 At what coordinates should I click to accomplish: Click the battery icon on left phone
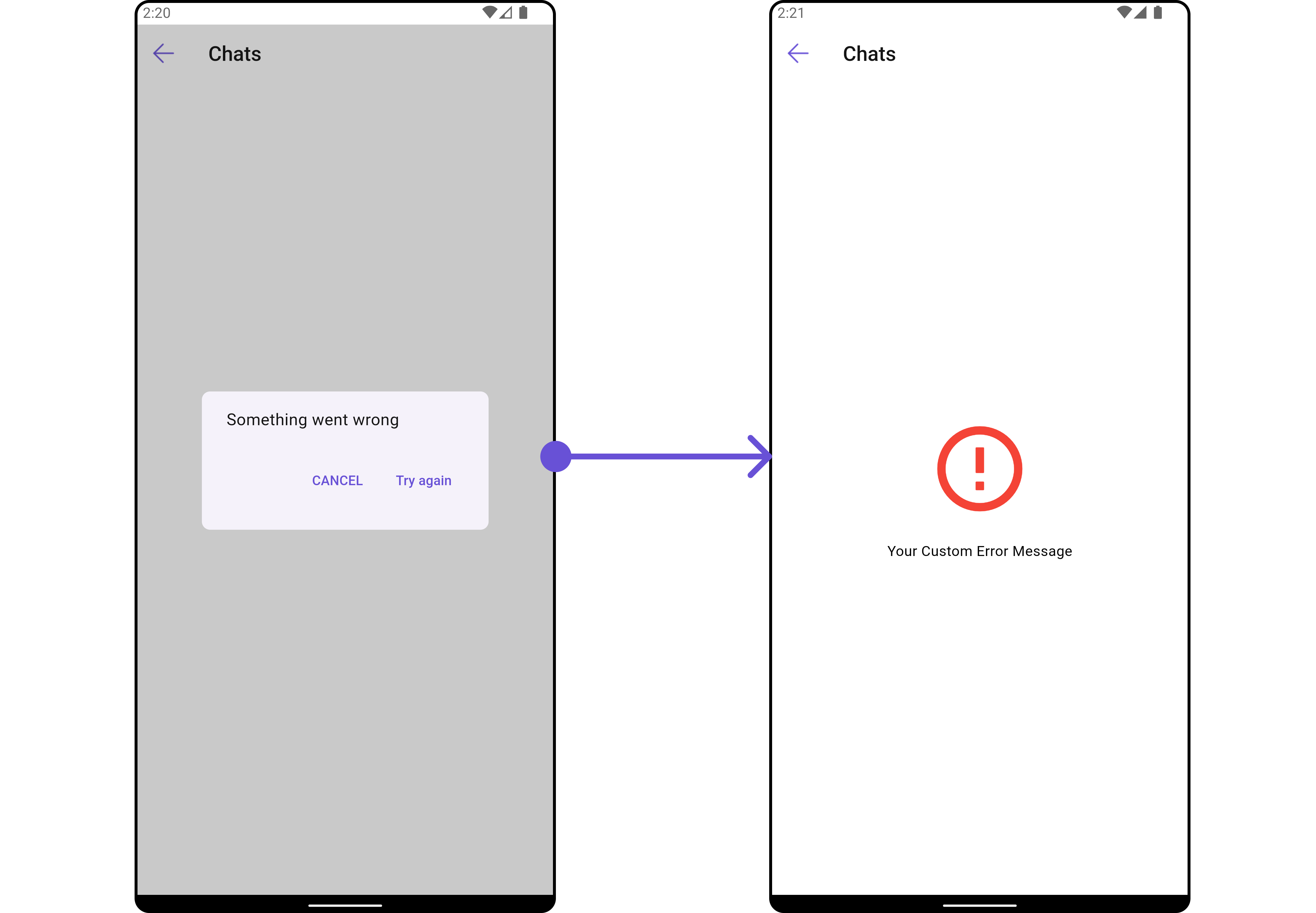pyautogui.click(x=523, y=13)
